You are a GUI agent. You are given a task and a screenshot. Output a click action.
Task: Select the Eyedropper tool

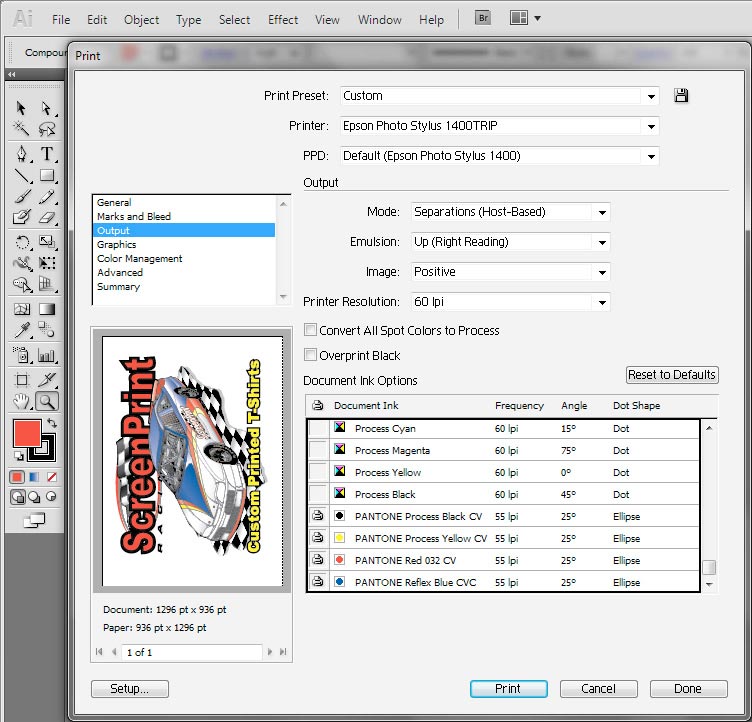click(21, 331)
